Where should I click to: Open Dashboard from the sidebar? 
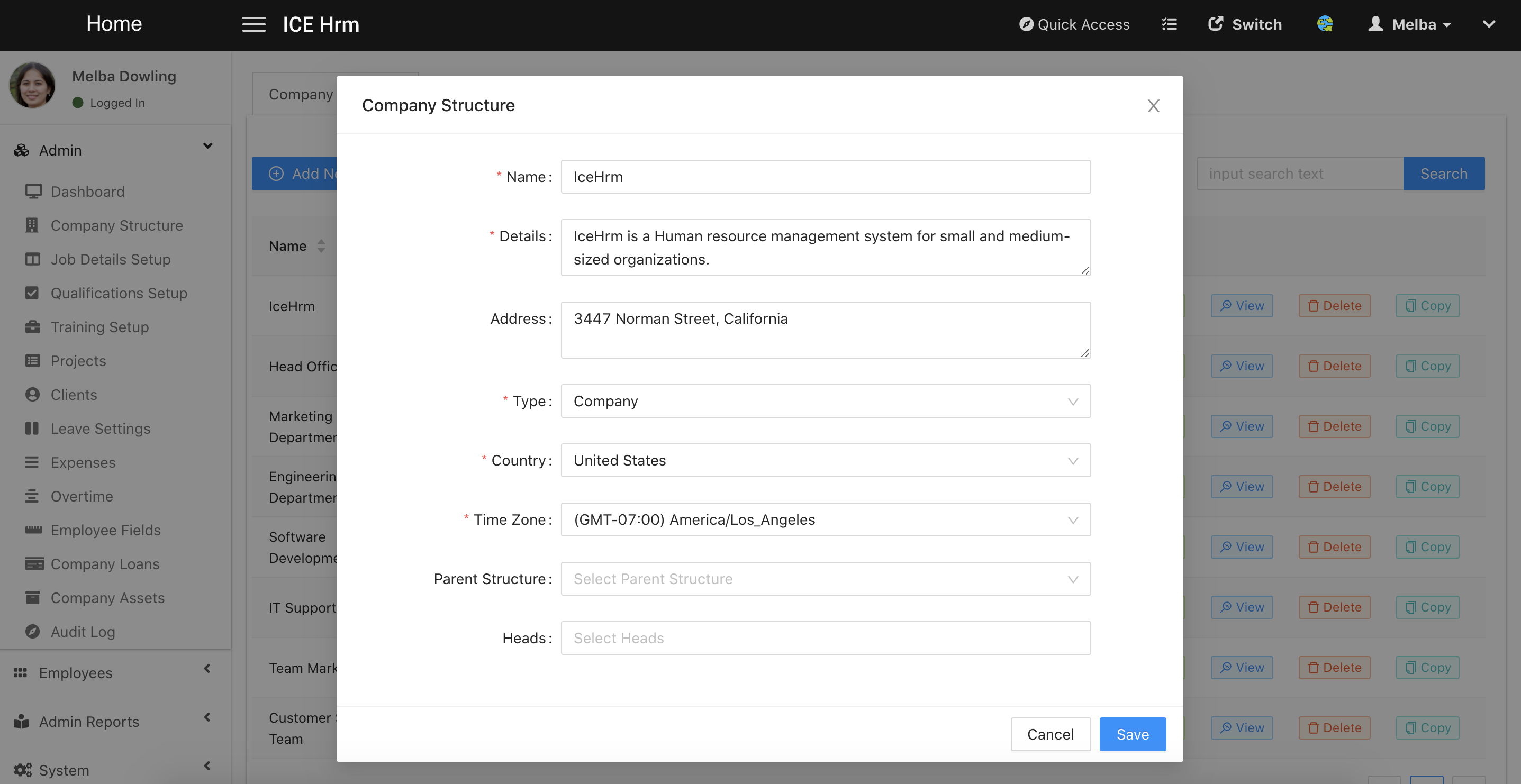(87, 192)
